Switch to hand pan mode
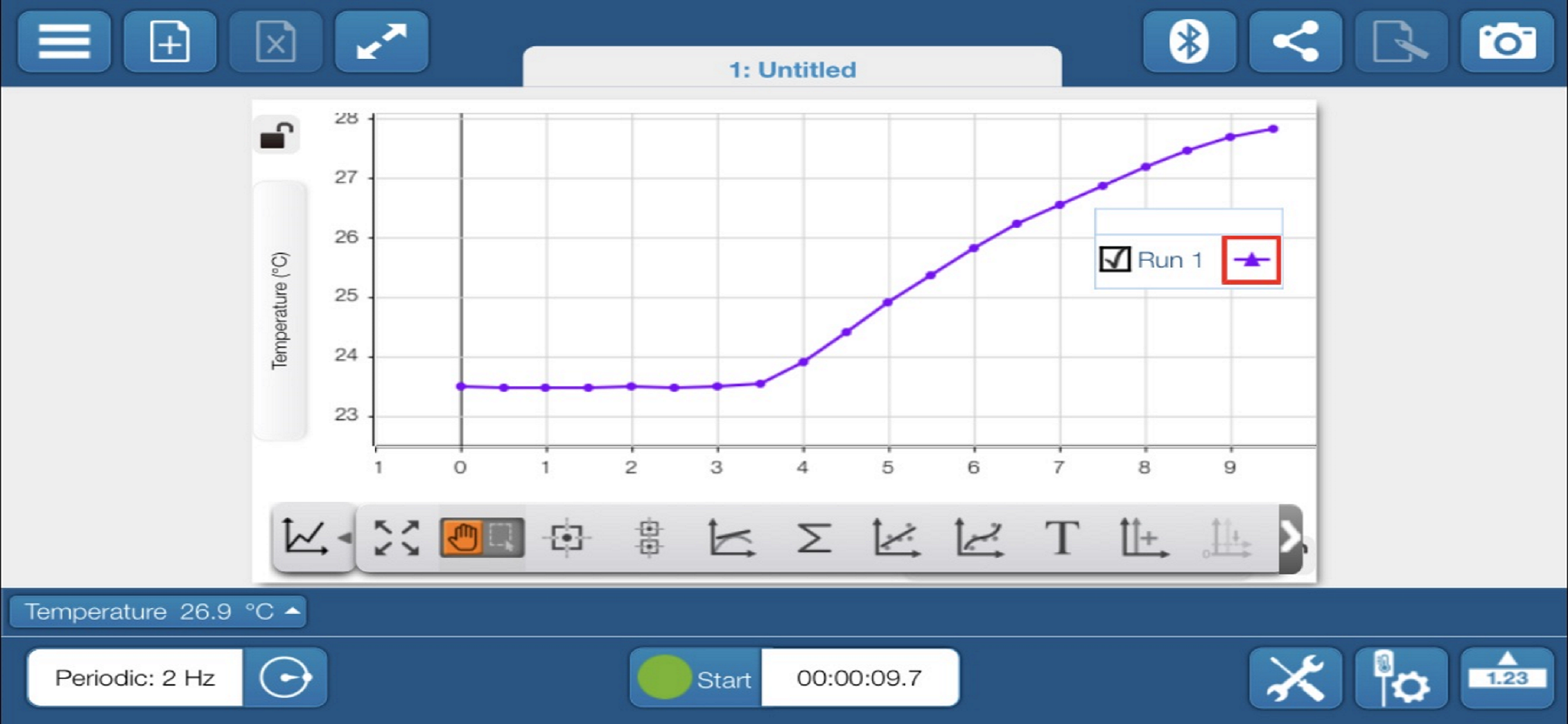The height and width of the screenshot is (724, 1568). 463,538
